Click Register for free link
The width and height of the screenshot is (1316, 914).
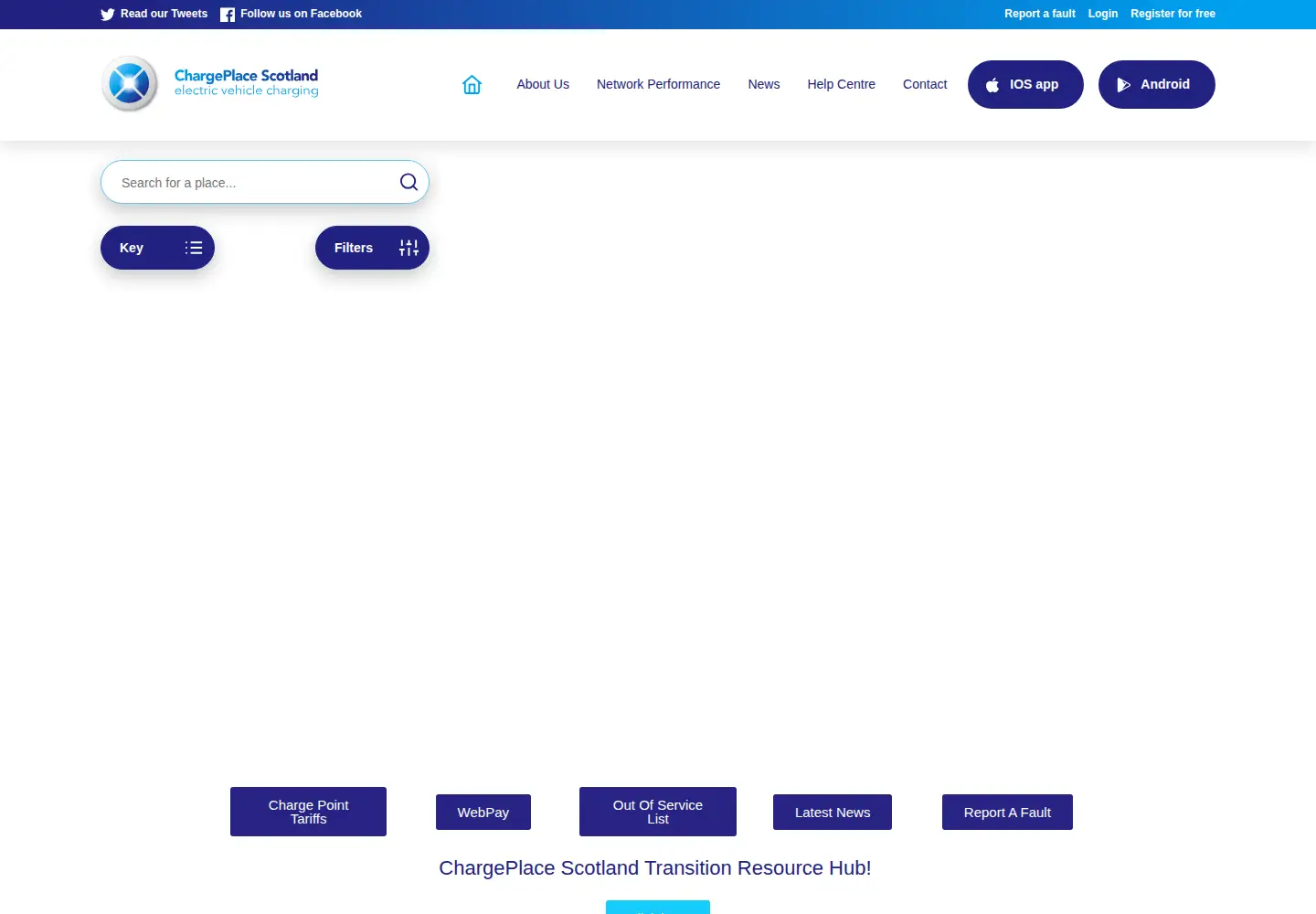pos(1173,14)
